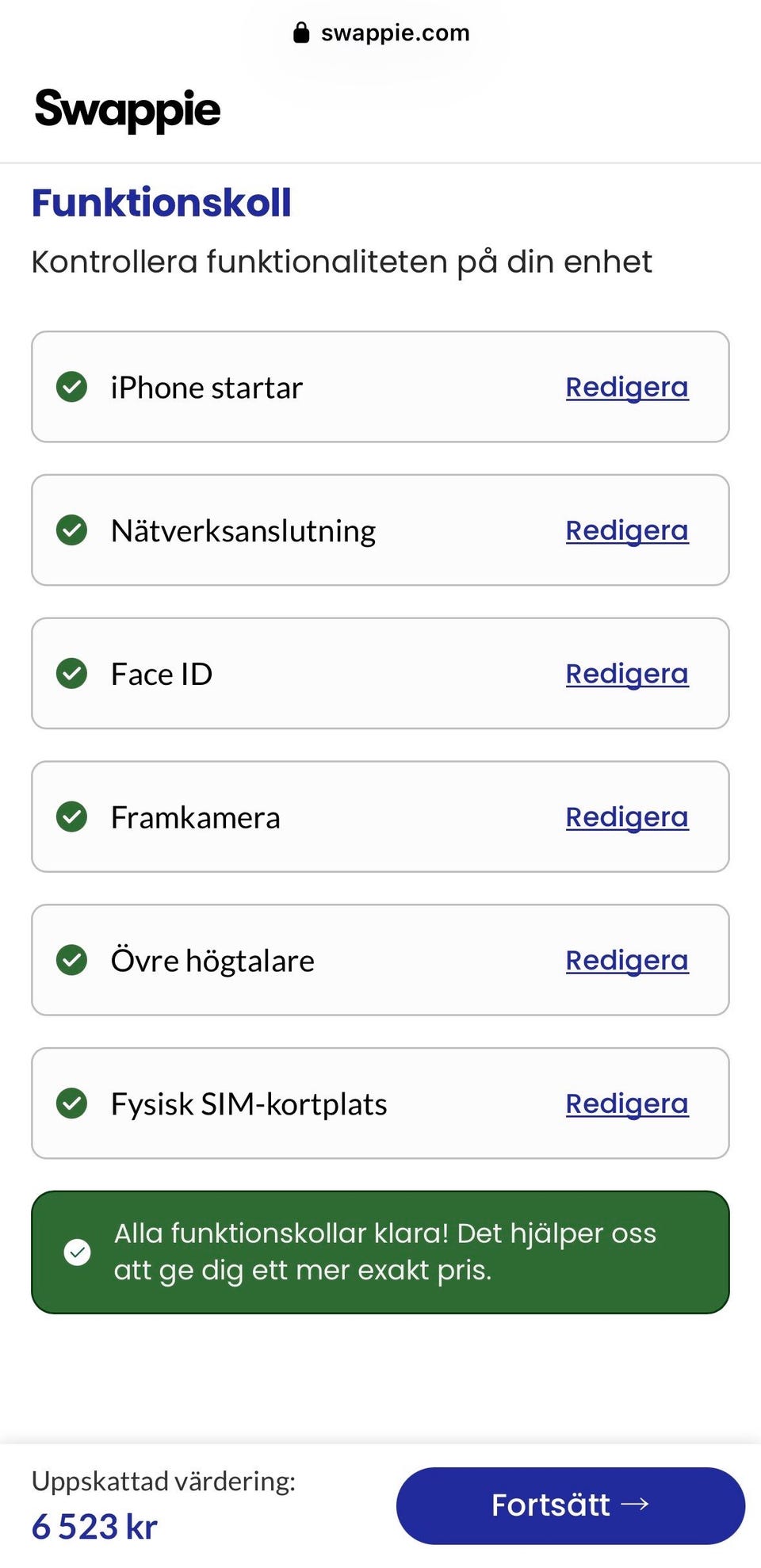761x1568 pixels.
Task: Tap the lock icon beside swappie.com
Action: [x=301, y=33]
